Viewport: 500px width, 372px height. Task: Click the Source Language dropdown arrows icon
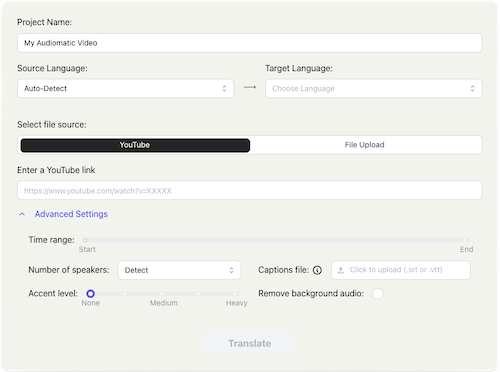point(224,88)
